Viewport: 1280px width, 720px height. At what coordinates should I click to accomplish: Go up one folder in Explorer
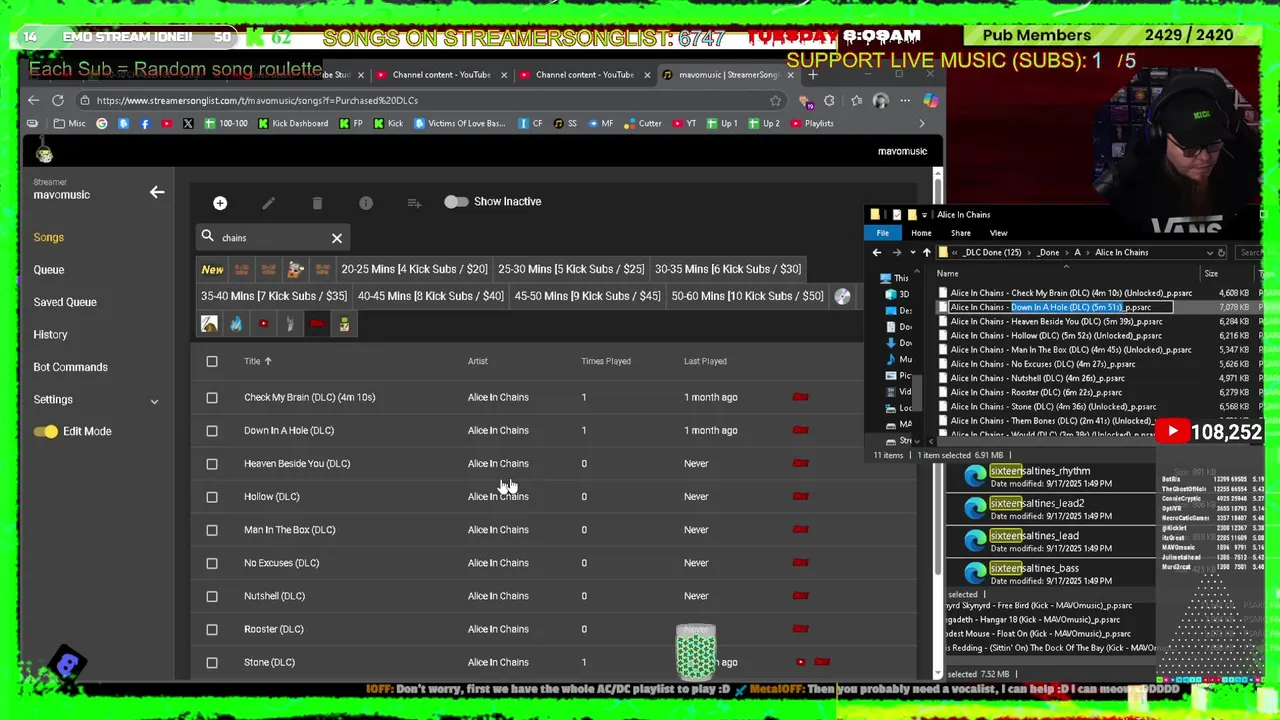pyautogui.click(x=927, y=253)
